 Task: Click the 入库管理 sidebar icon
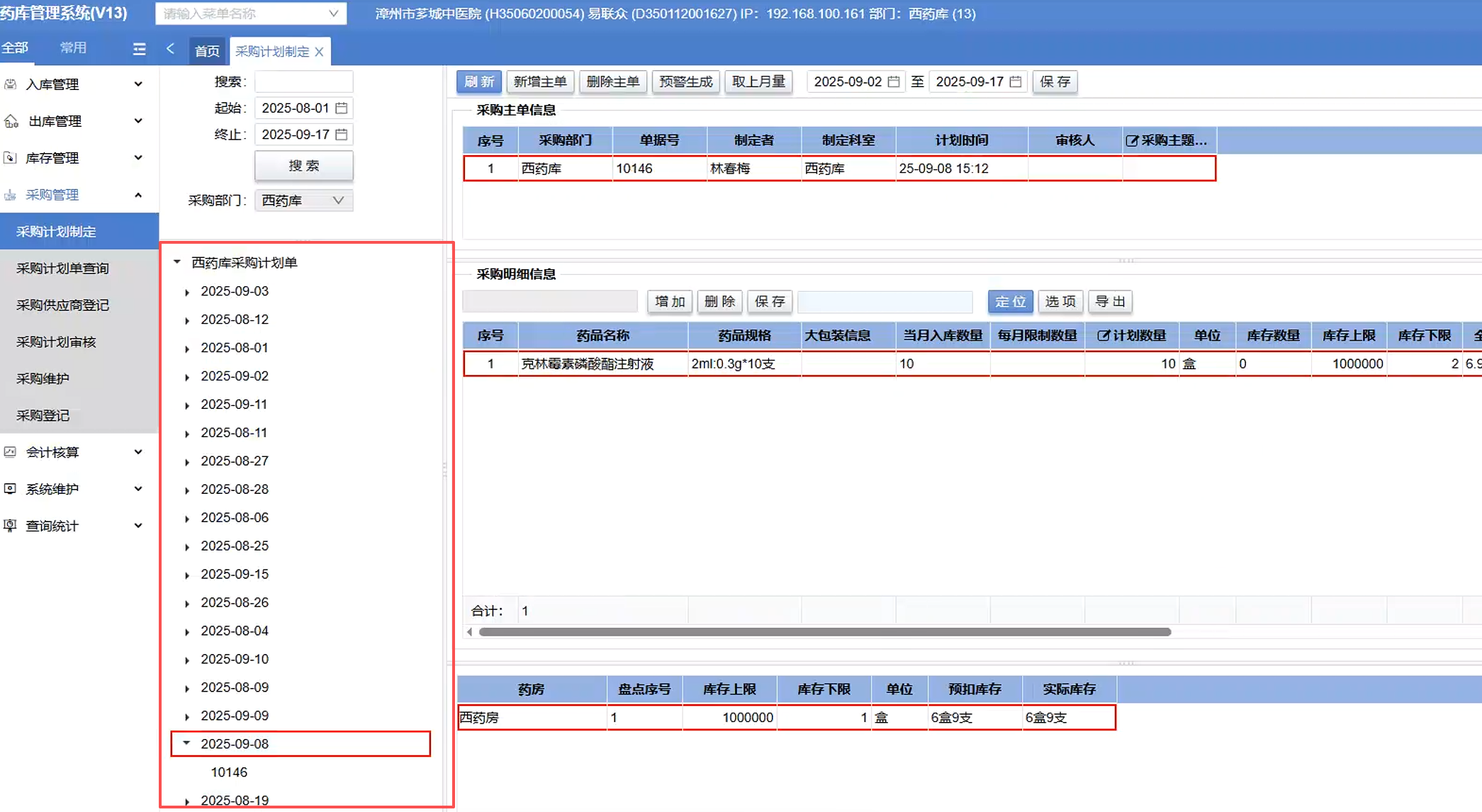[11, 84]
